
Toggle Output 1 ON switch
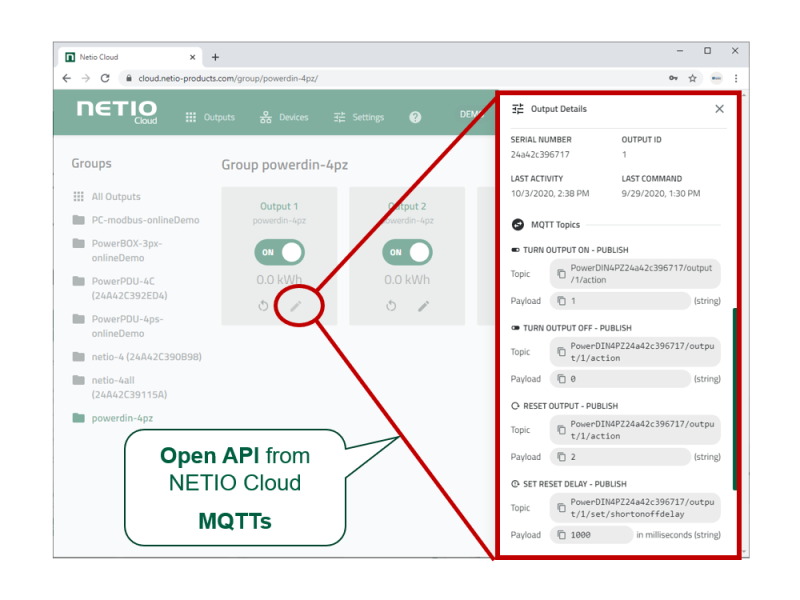pos(280,252)
